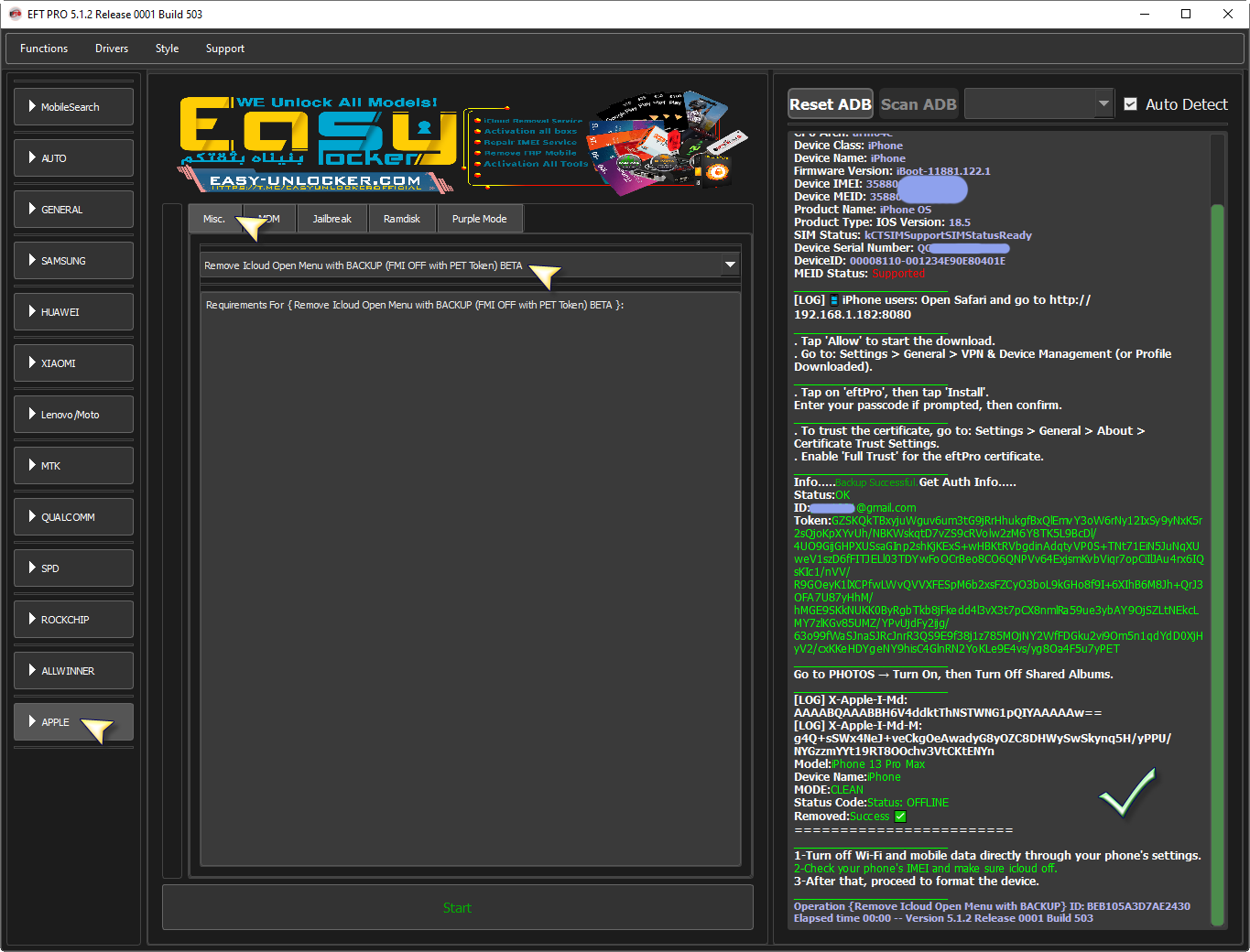Expand the SPD sidebar section
Screen dimensions: 1250x952
pos(74,568)
